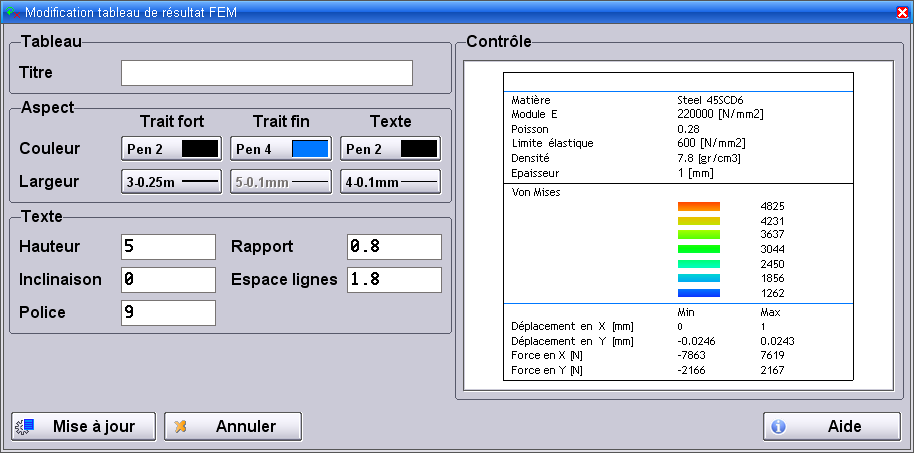
Task: Click the Titre text input field
Action: coord(266,73)
